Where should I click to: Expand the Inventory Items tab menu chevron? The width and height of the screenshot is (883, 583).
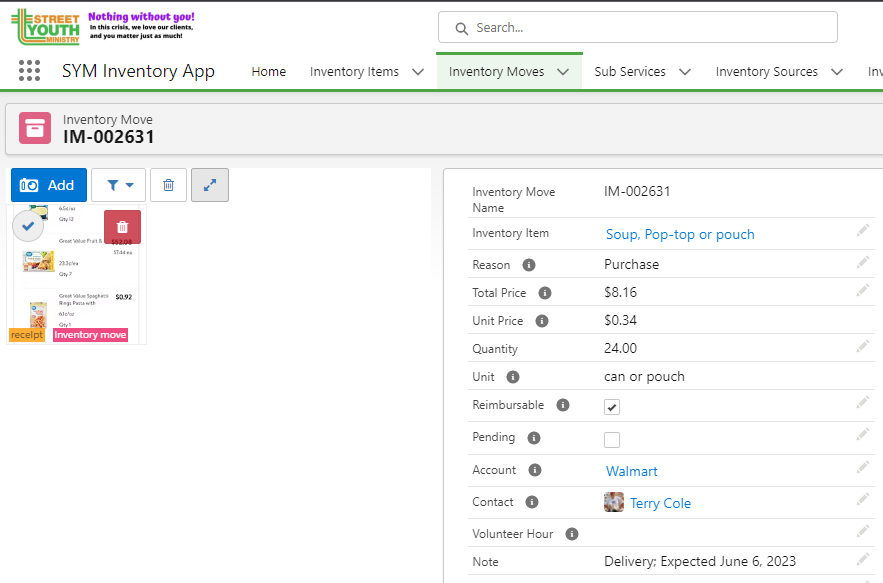(x=418, y=72)
